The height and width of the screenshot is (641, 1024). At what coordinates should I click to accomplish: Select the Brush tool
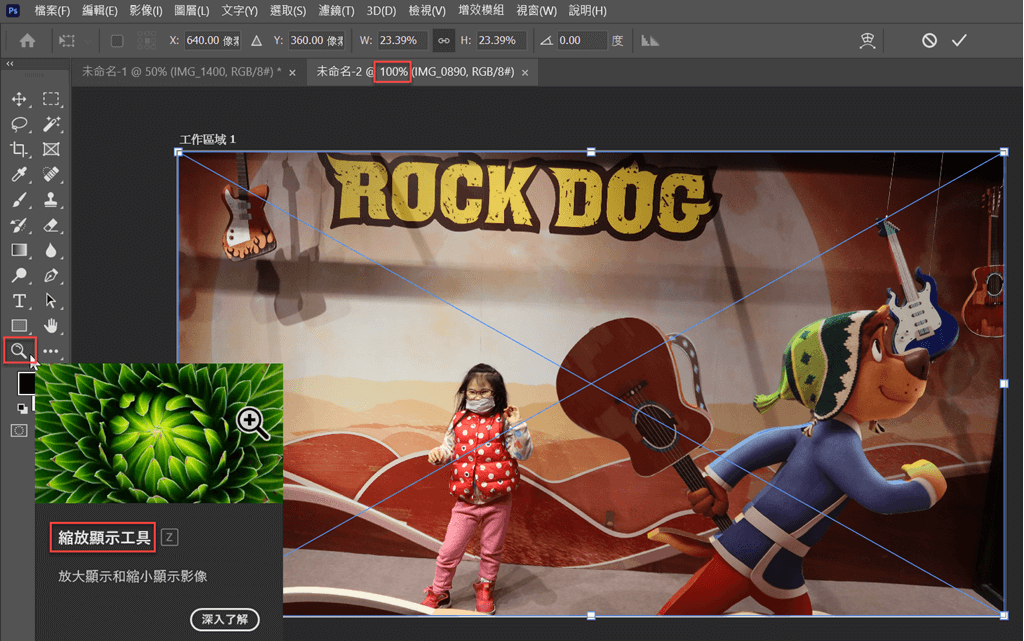[x=19, y=200]
